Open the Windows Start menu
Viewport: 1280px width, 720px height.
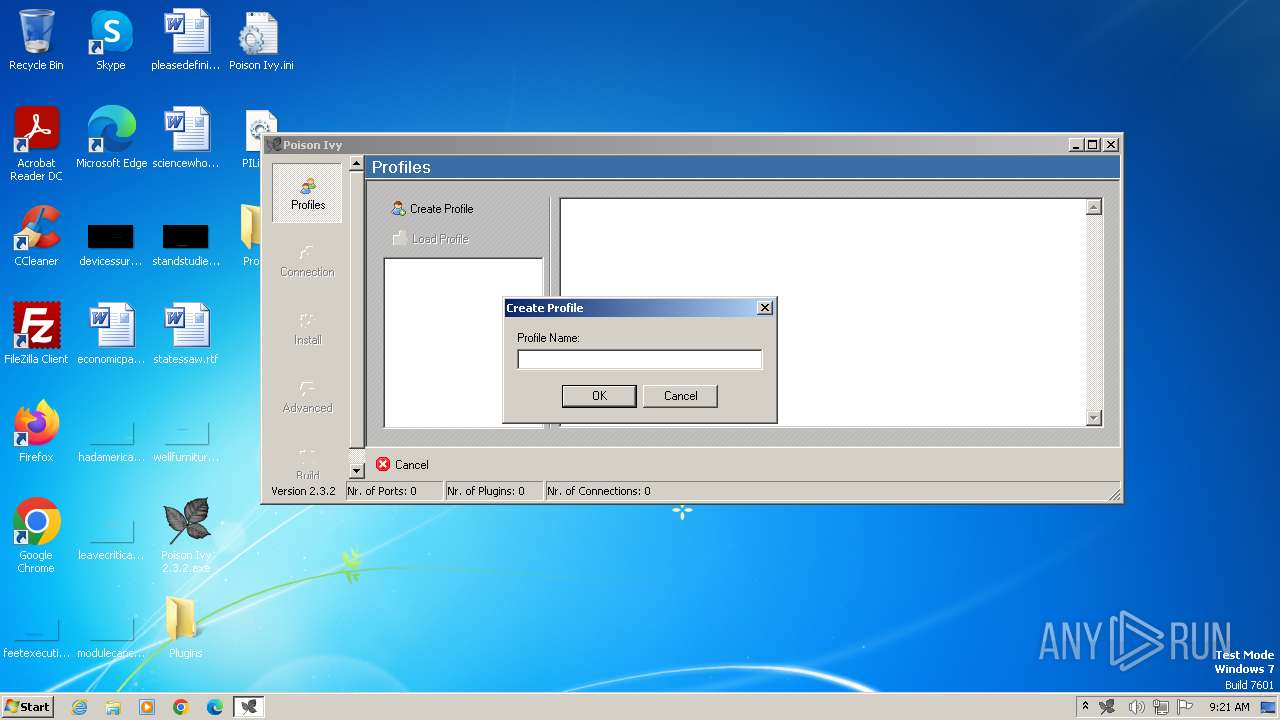click(x=27, y=706)
